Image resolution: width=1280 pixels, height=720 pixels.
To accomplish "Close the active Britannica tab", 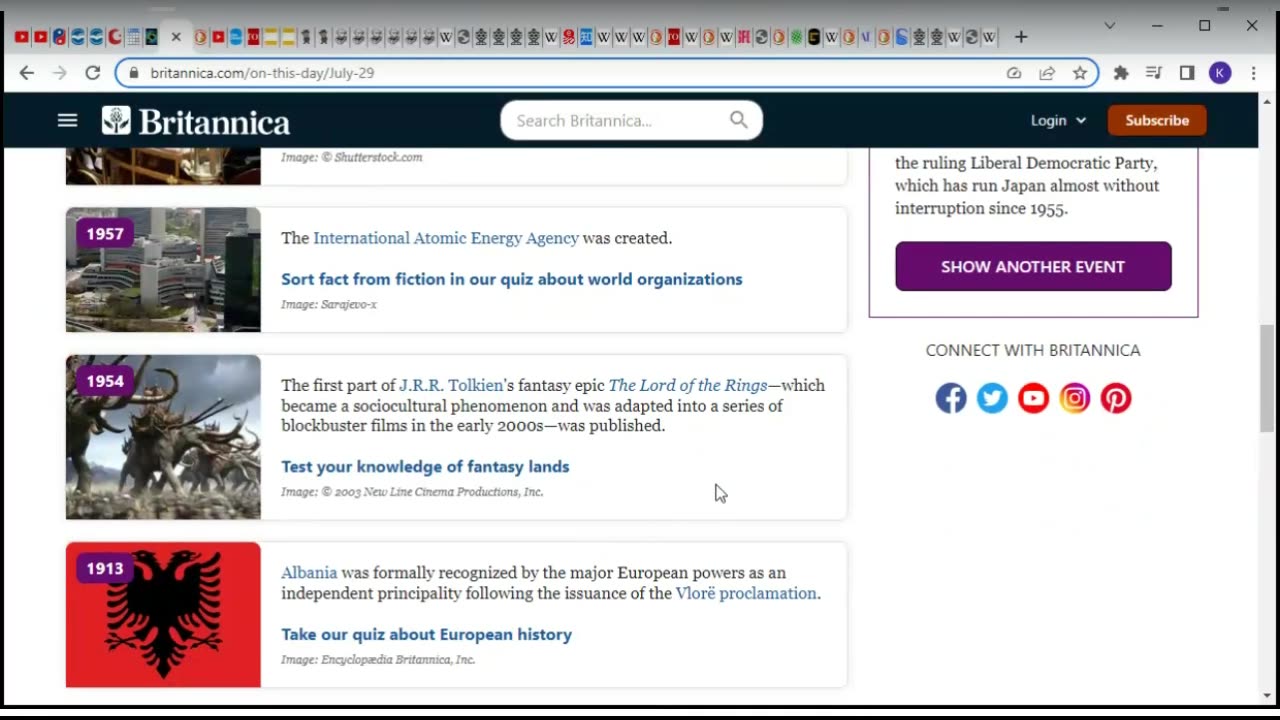I will (x=176, y=37).
